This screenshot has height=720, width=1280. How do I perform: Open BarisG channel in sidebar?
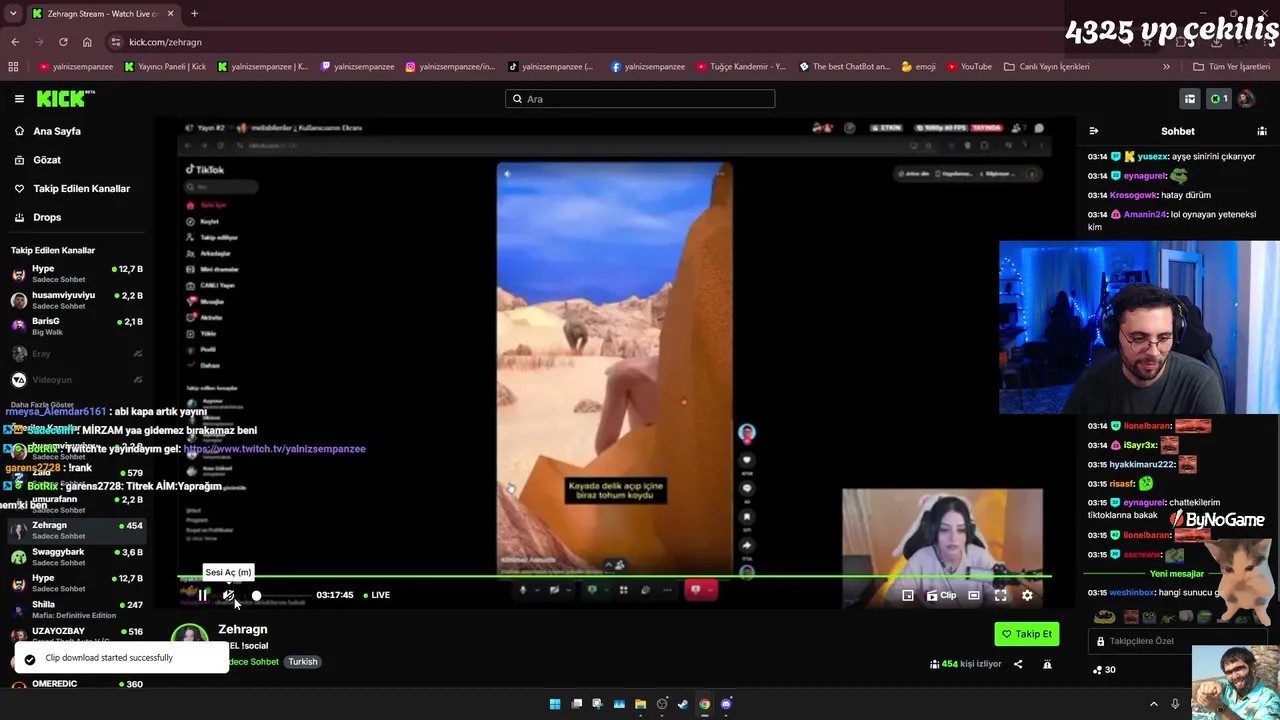click(x=77, y=326)
